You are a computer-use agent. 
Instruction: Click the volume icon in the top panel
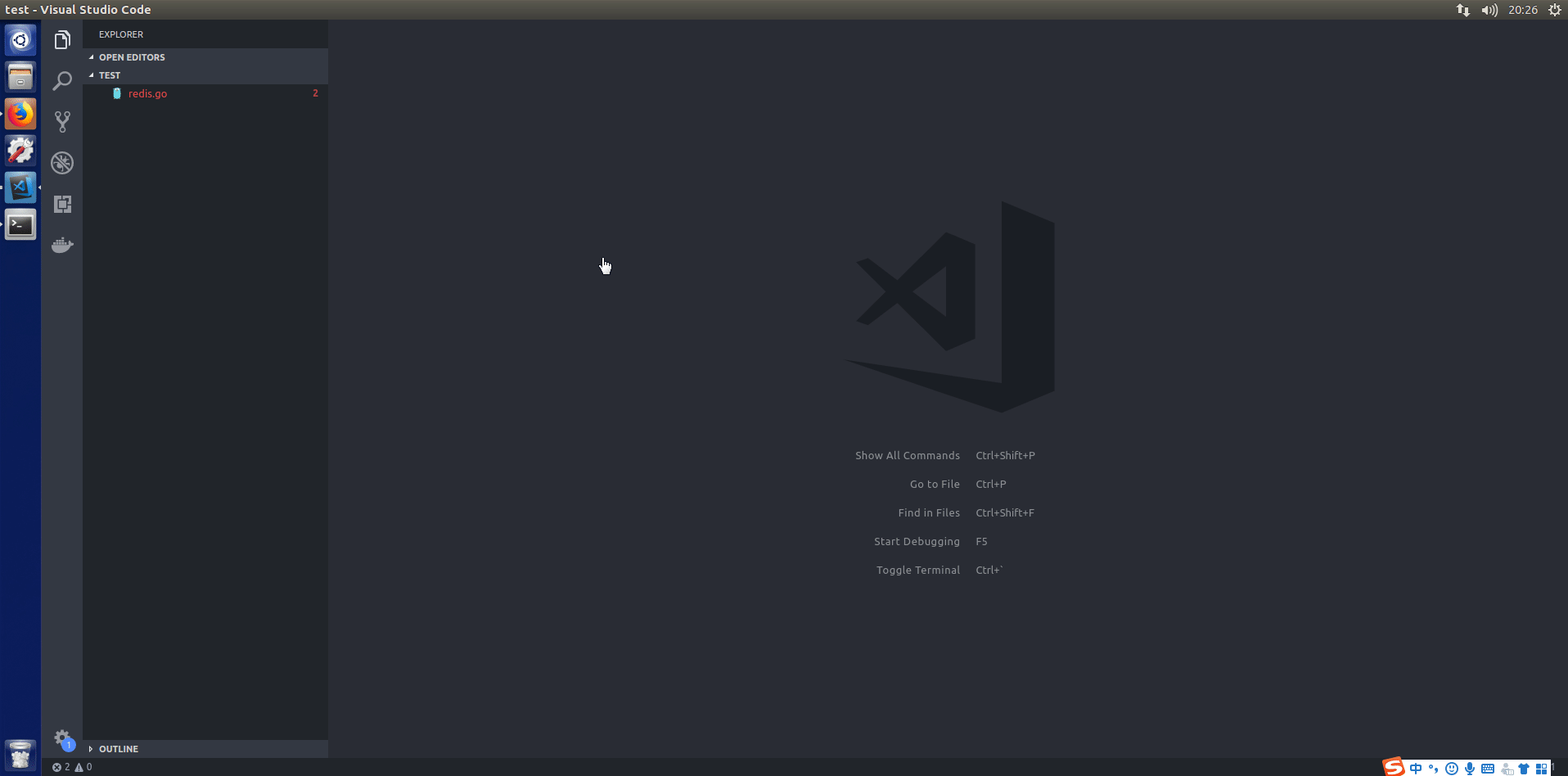(x=1489, y=10)
